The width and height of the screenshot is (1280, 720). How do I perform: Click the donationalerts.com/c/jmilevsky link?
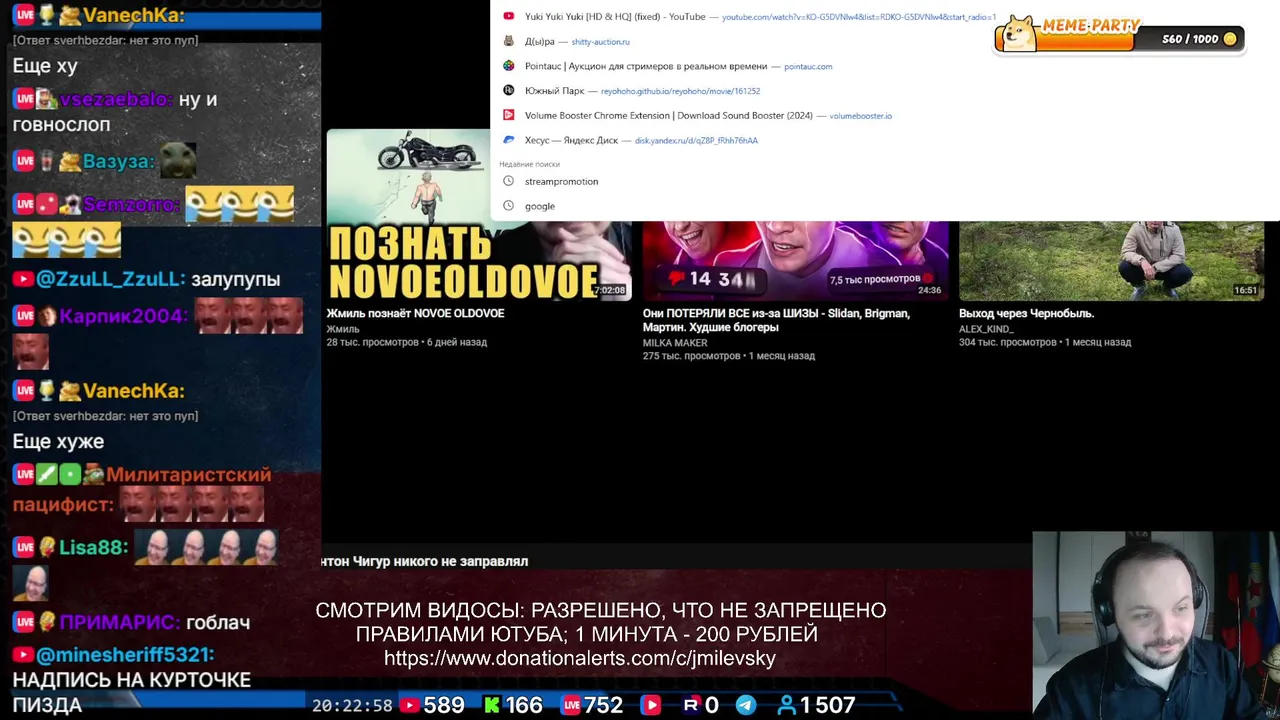coord(580,659)
